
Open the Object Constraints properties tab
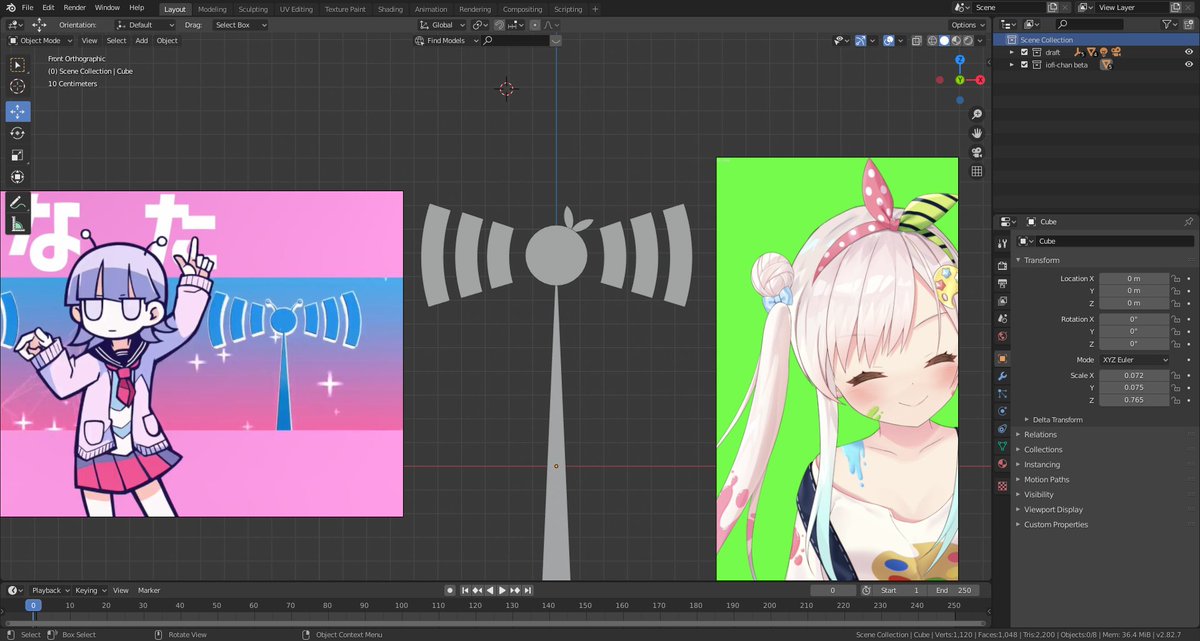[x=1002, y=429]
